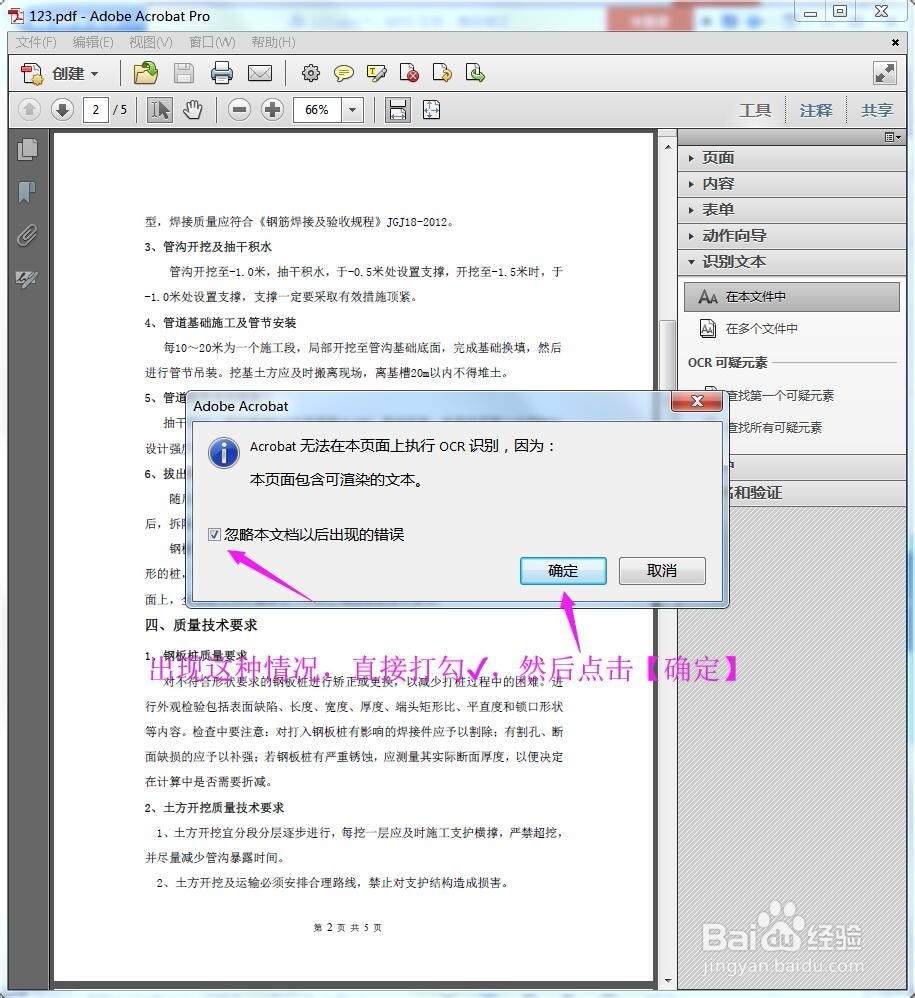915x998 pixels.
Task: Zoom out with minus button
Action: pyautogui.click(x=240, y=110)
